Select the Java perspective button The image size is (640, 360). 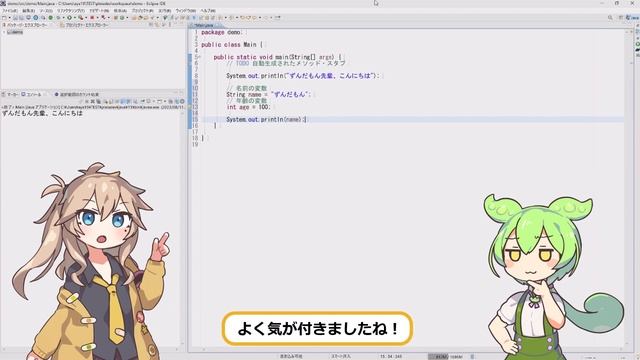(x=634, y=18)
